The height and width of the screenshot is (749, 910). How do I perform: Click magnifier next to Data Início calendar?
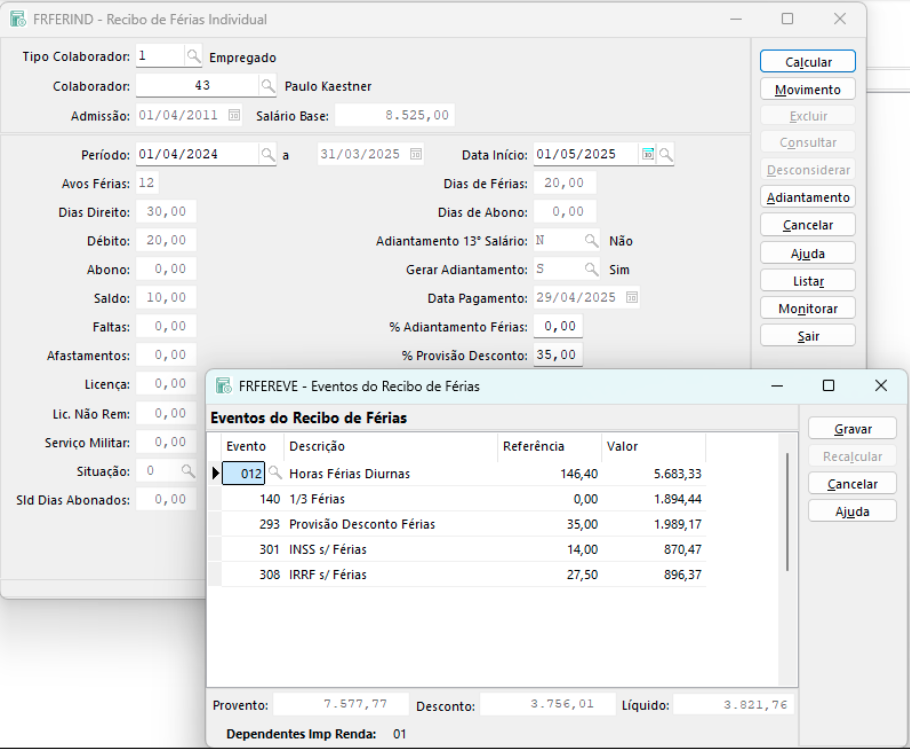[x=665, y=155]
